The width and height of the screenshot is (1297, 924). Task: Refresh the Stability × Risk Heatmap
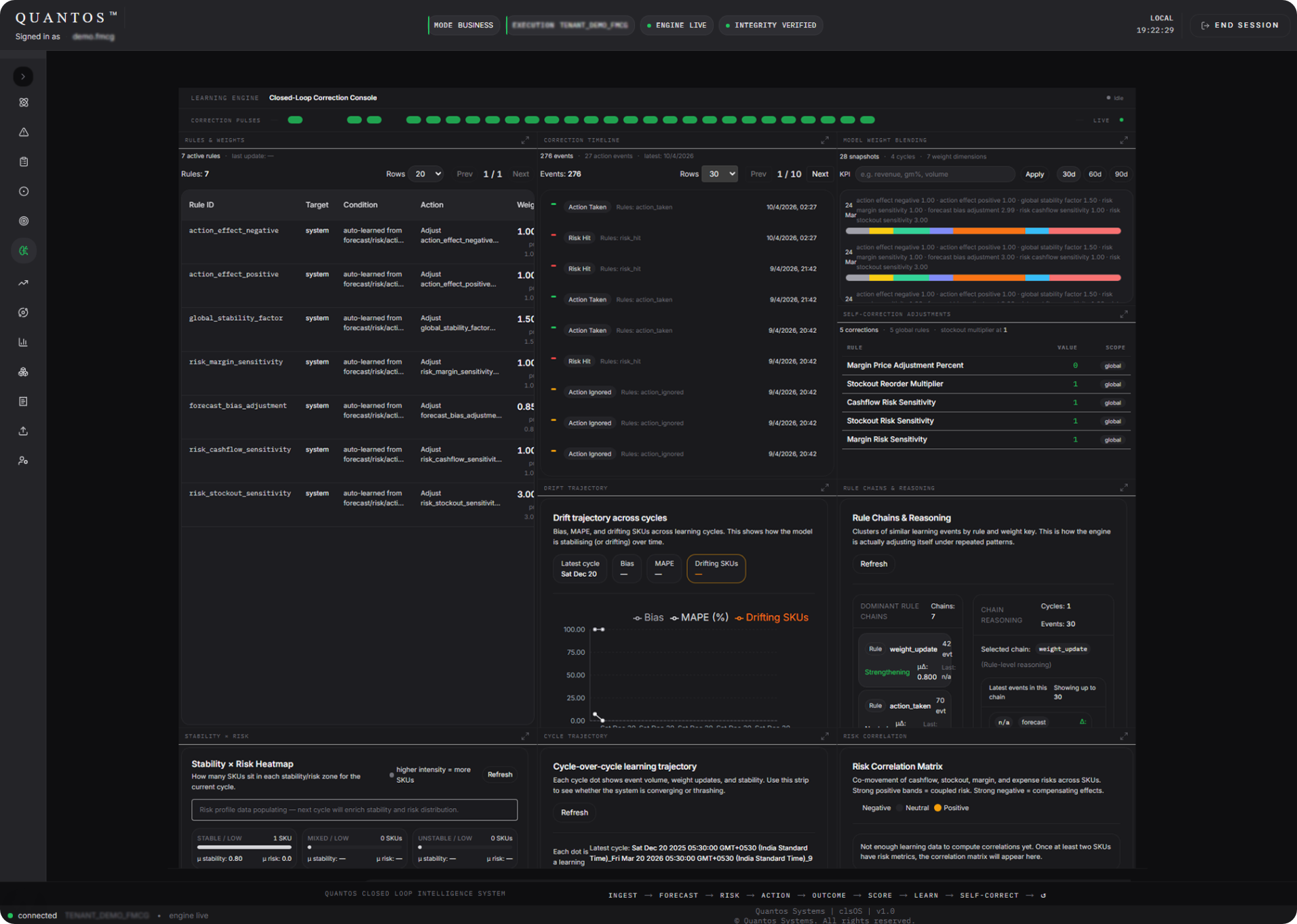click(x=500, y=775)
